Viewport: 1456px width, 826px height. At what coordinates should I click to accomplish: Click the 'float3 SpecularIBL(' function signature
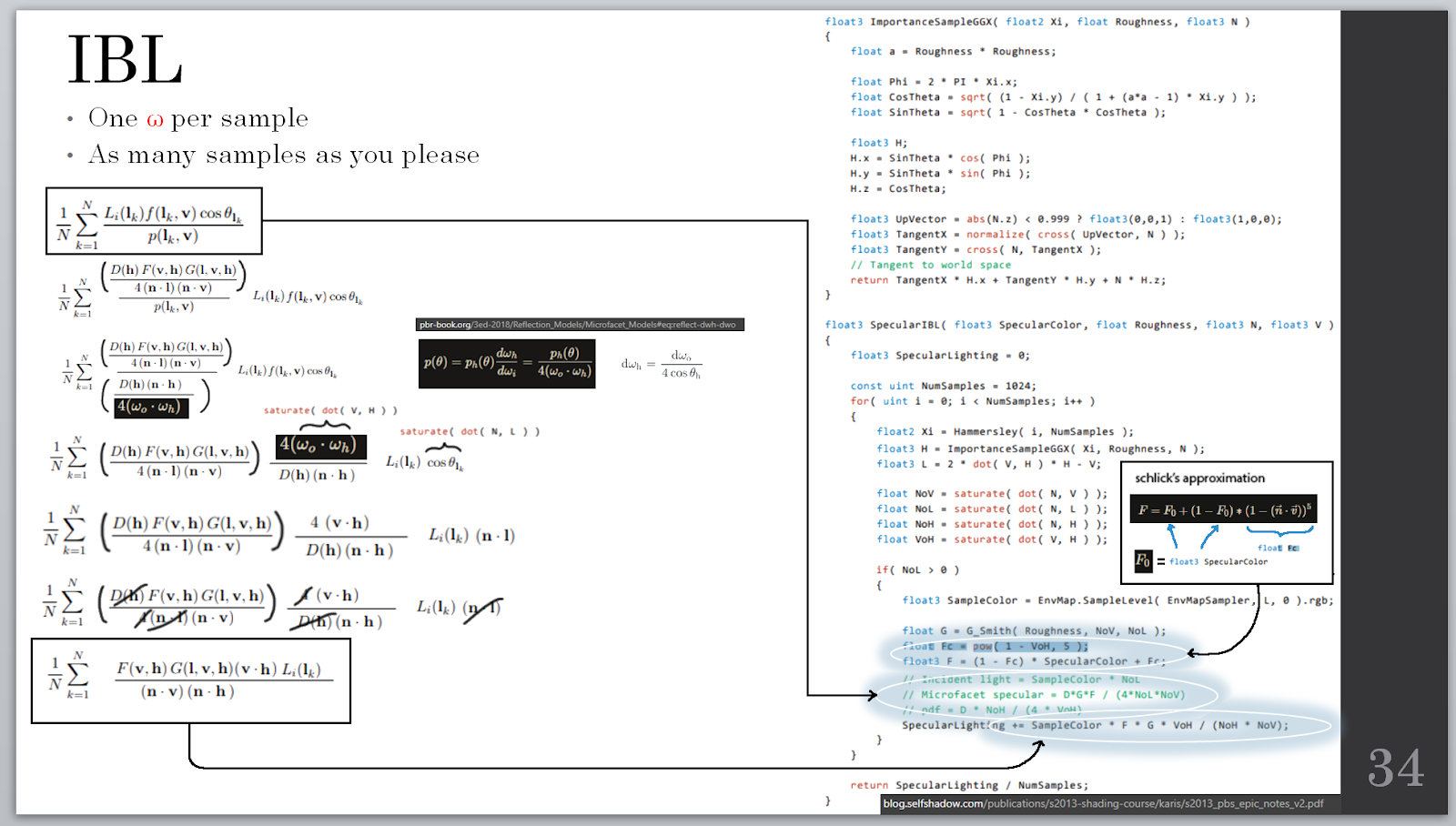[x=1079, y=325]
